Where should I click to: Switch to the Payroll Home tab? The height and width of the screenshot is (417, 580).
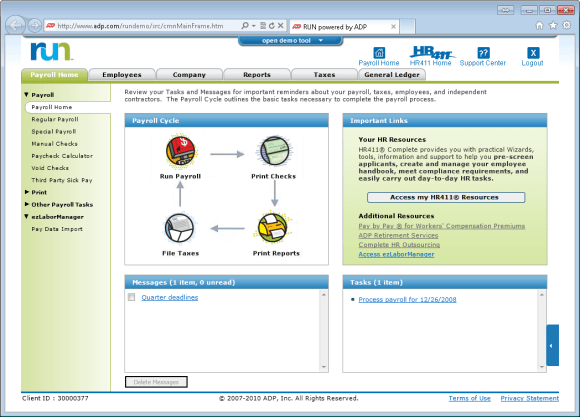pyautogui.click(x=54, y=75)
